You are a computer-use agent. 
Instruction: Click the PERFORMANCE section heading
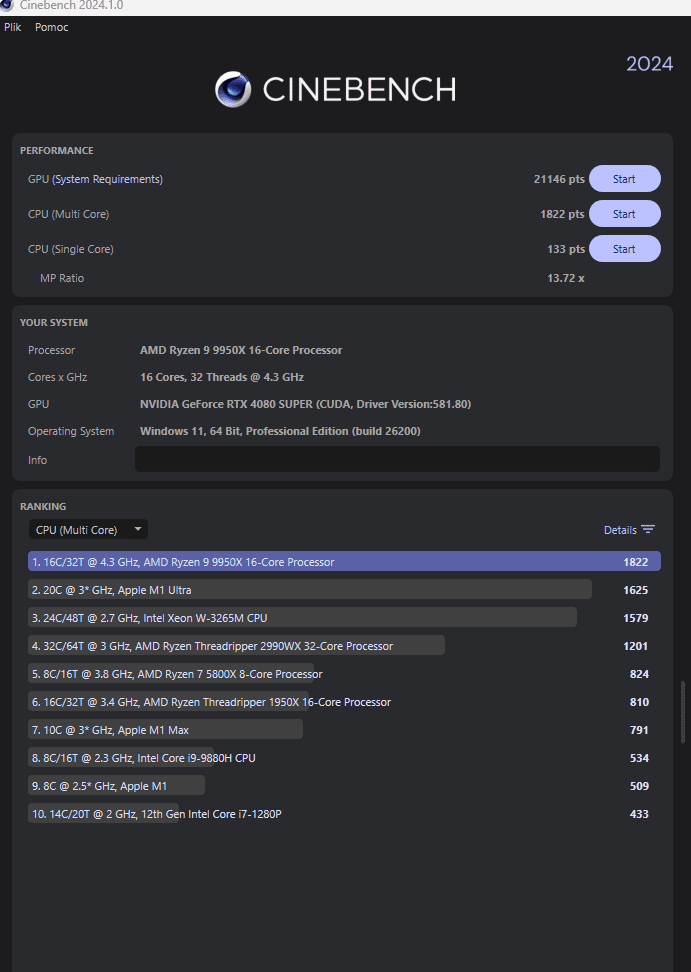(56, 151)
